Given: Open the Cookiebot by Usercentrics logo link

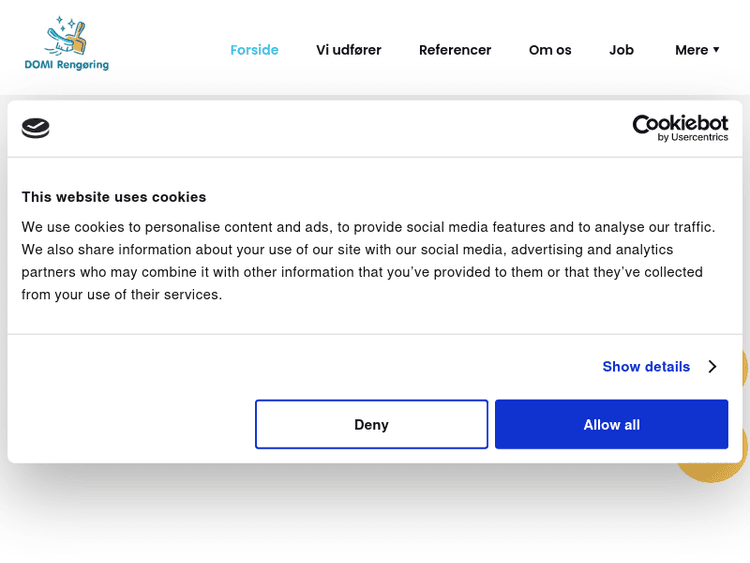Looking at the screenshot, I should pos(680,127).
